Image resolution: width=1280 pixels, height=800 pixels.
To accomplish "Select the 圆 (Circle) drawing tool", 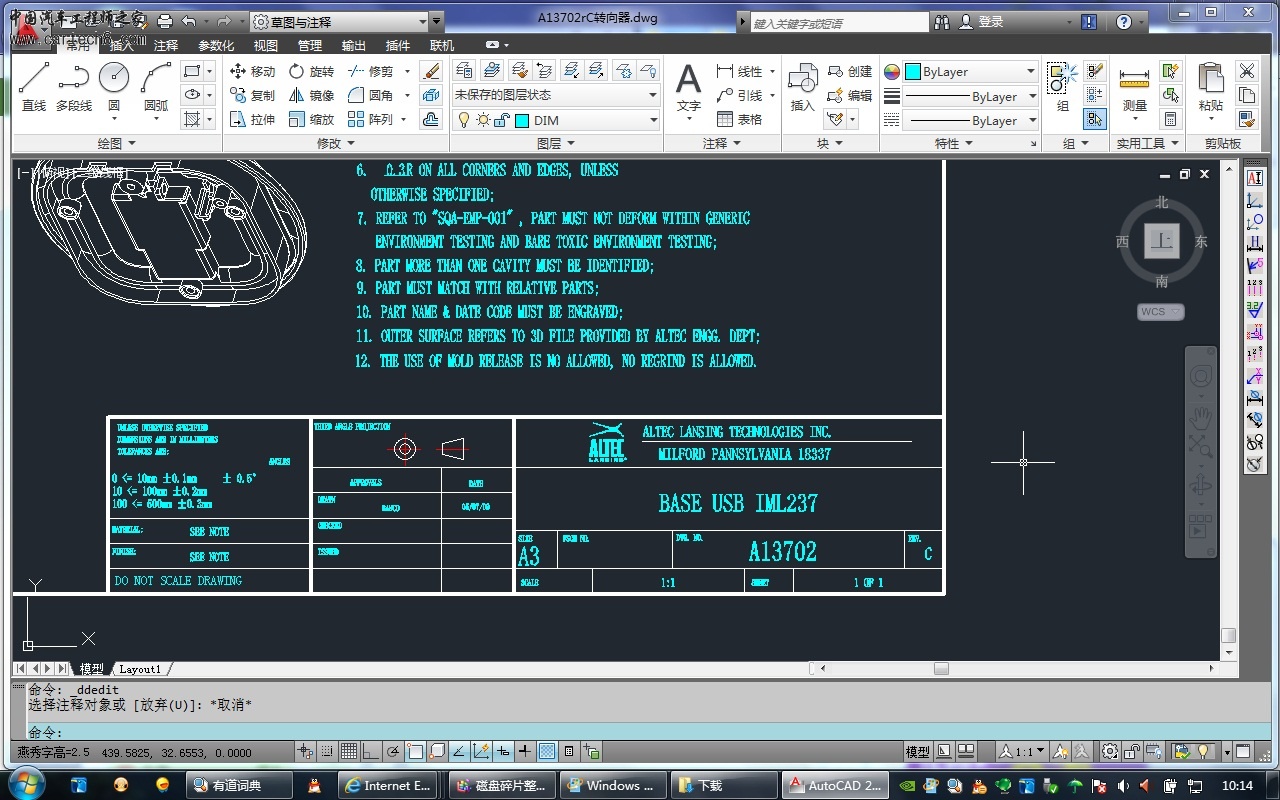I will (114, 86).
